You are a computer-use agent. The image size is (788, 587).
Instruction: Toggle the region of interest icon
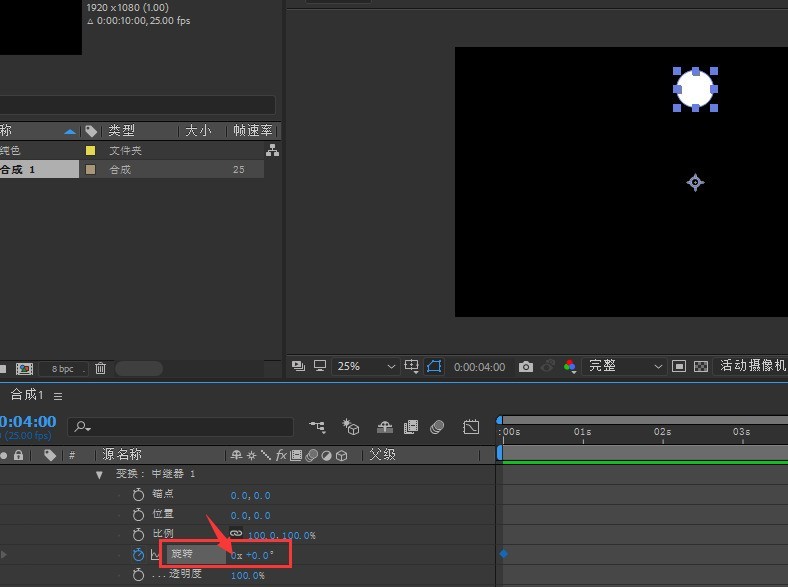tap(678, 366)
